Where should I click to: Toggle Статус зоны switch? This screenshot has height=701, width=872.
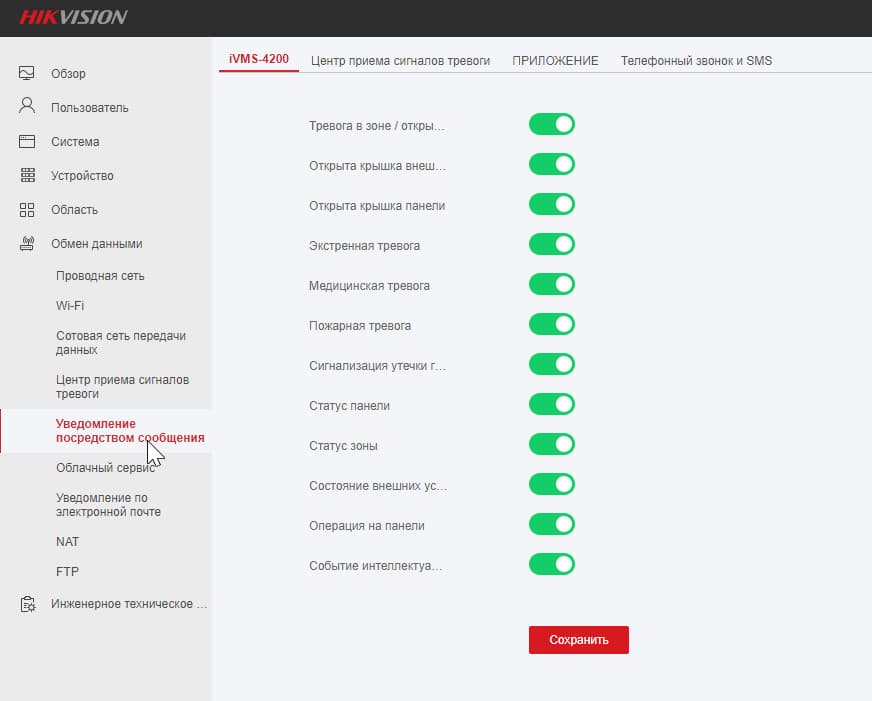[551, 445]
